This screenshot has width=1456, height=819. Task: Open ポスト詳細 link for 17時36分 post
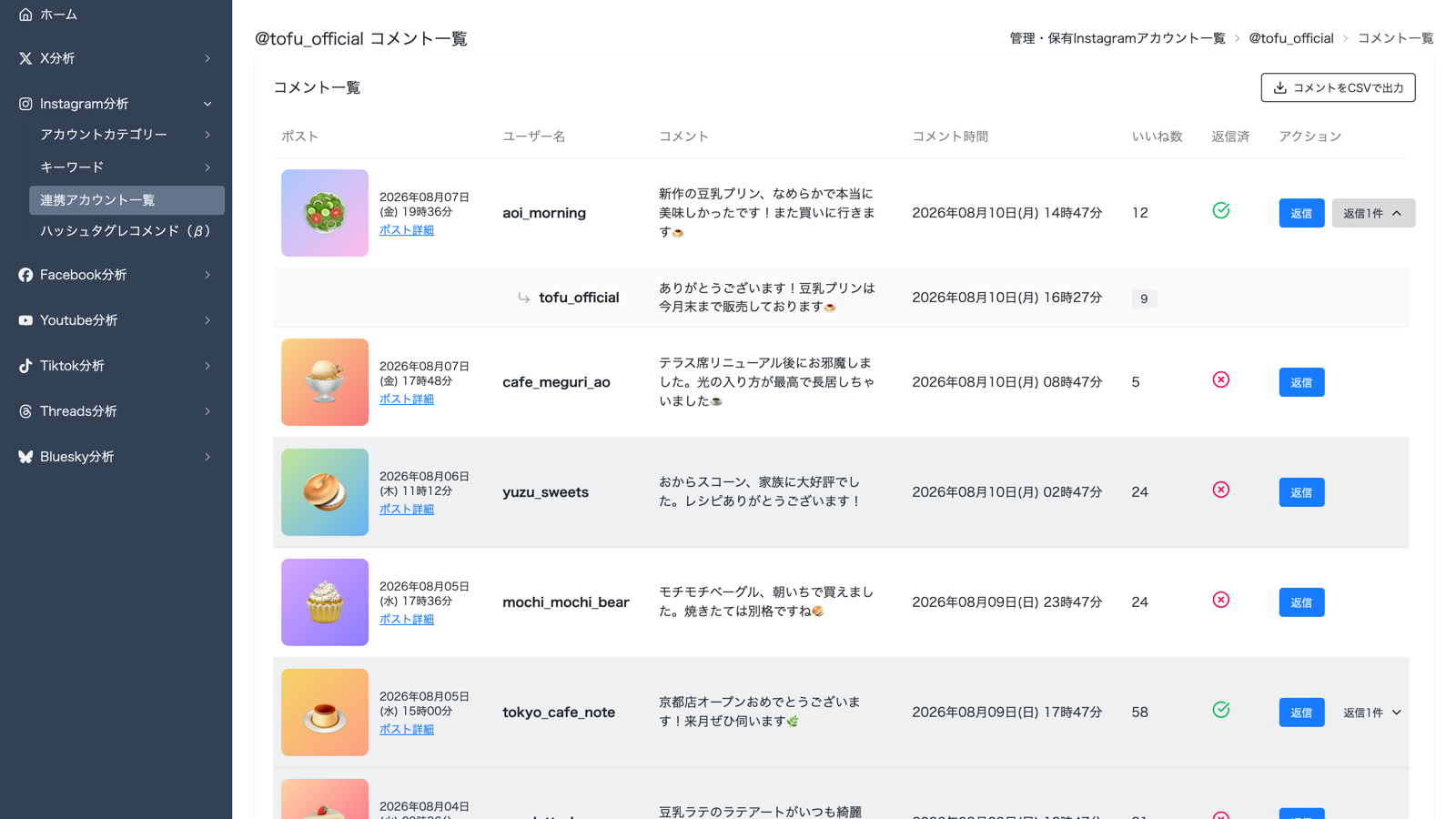tap(407, 620)
